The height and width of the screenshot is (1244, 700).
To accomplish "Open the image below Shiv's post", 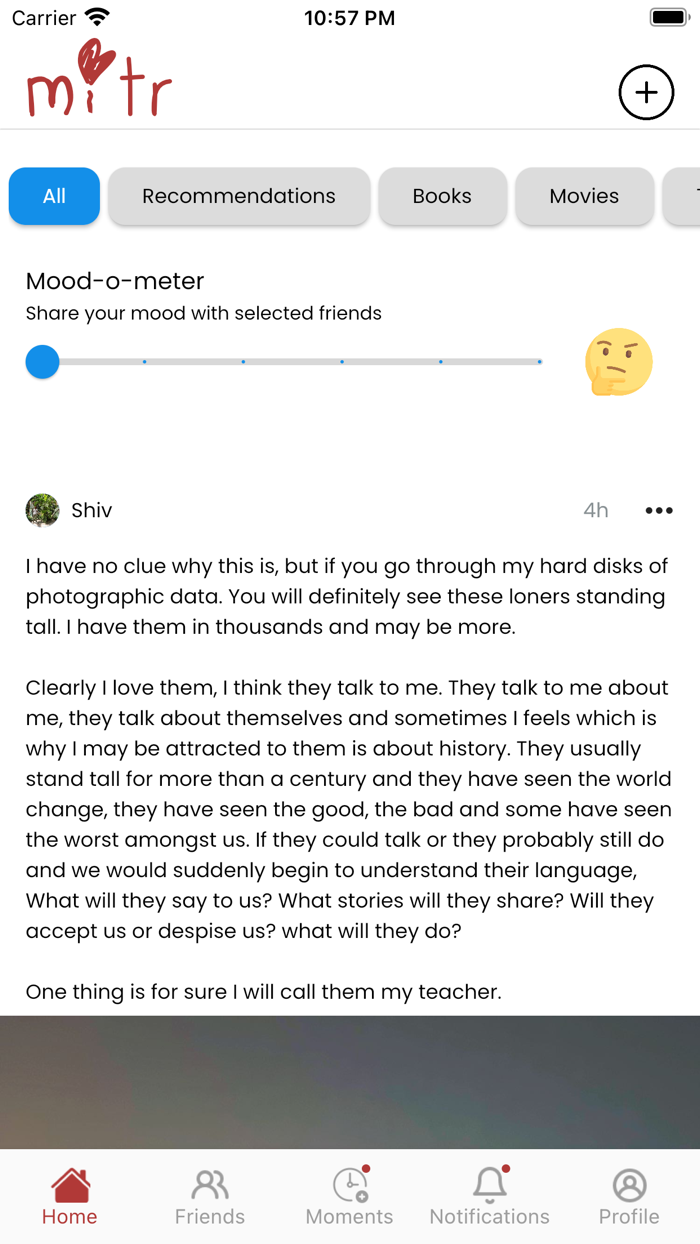I will (350, 1082).
